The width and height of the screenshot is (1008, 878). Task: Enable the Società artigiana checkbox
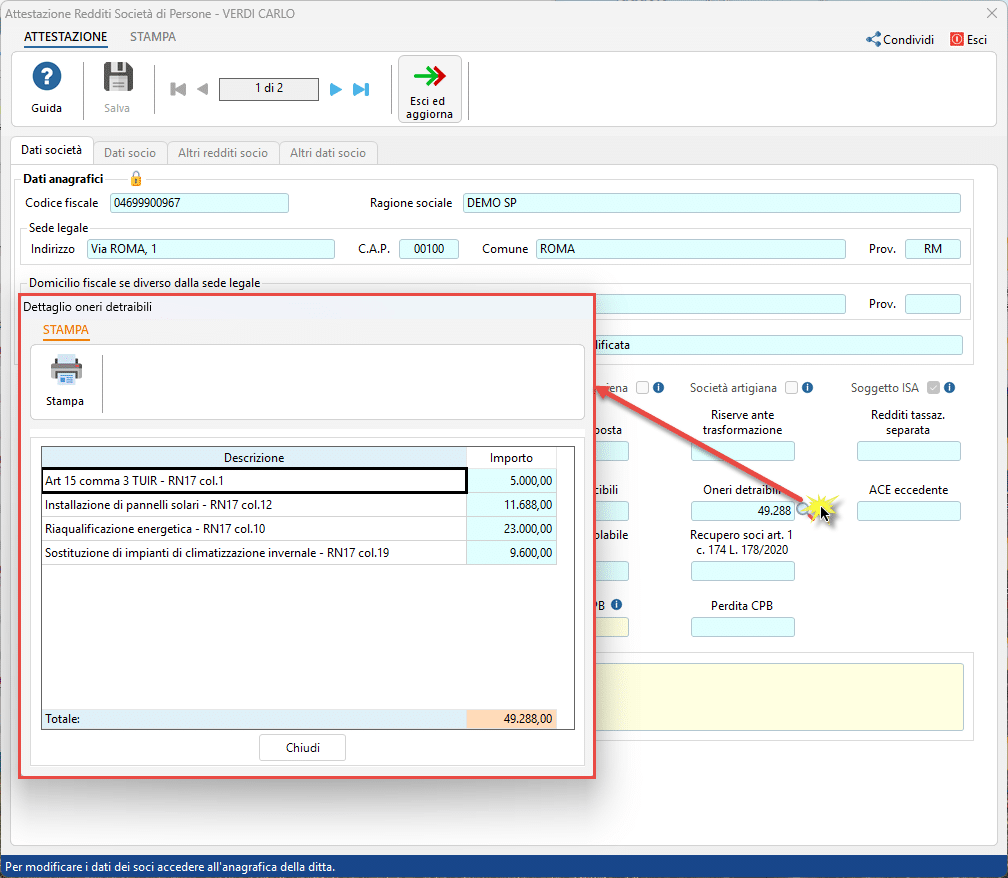coord(791,388)
